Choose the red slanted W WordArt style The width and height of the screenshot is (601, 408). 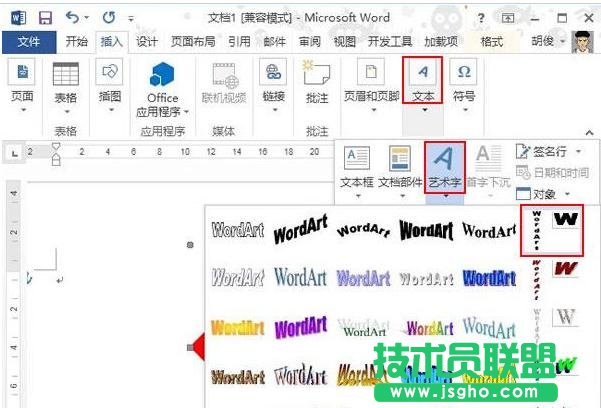point(566,268)
